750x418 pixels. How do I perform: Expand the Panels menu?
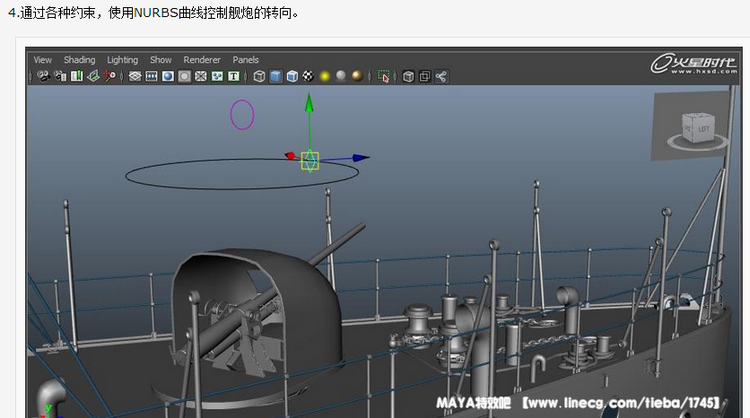point(245,60)
